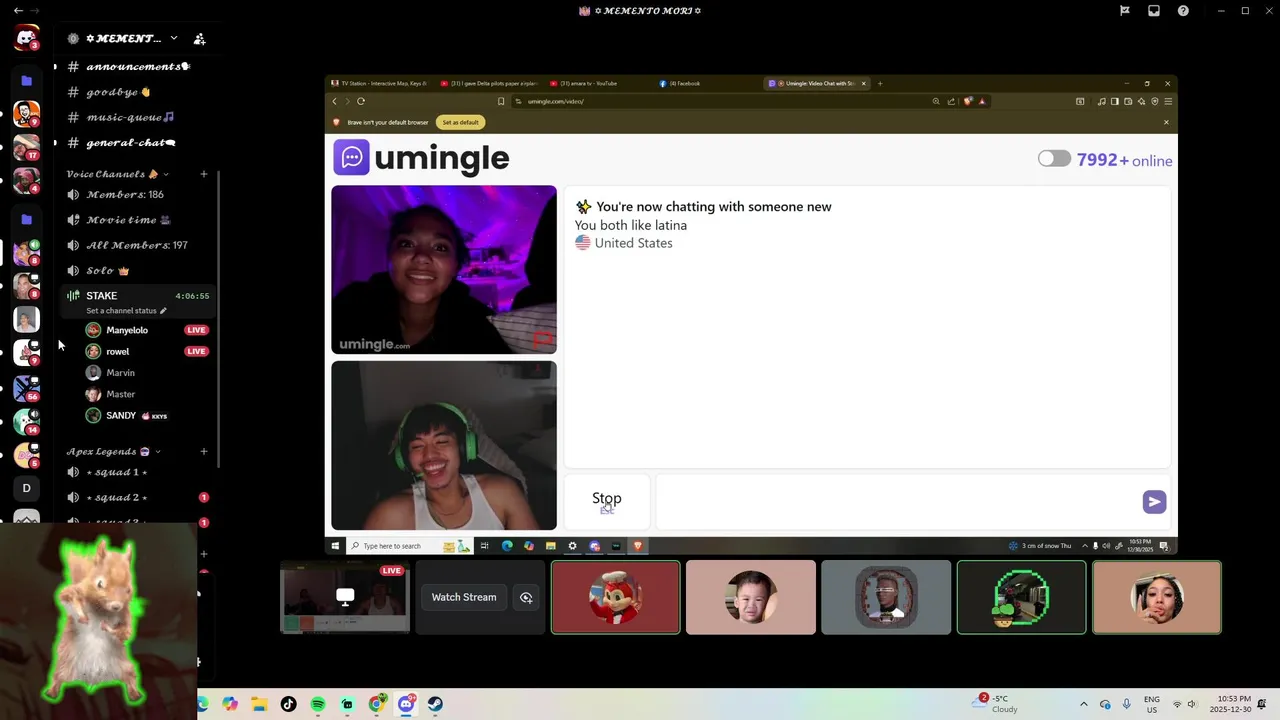The image size is (1280, 720).
Task: Open the announcements text channel
Action: [136, 66]
